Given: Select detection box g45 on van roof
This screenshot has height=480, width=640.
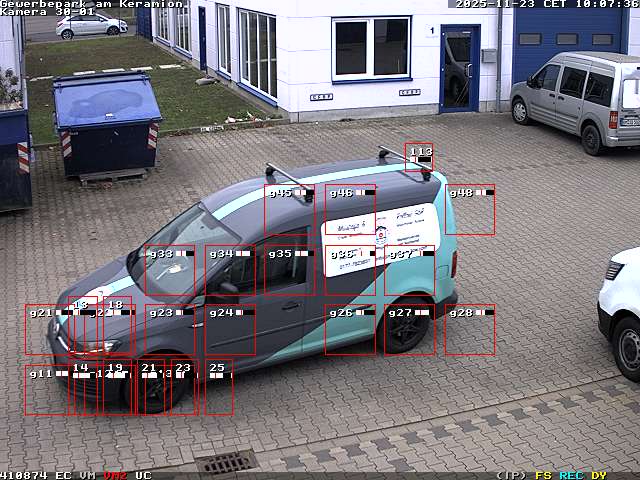Looking at the screenshot, I should tap(289, 210).
